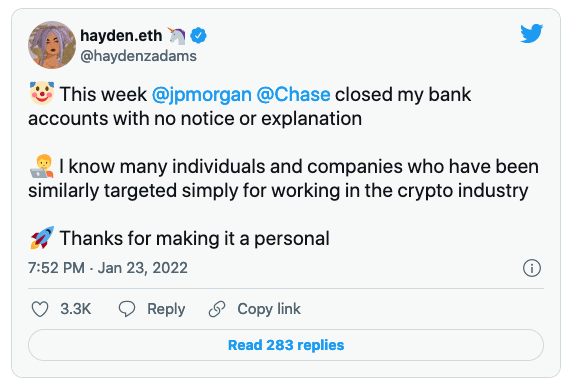571x388 pixels.
Task: Click the Twitter bird logo
Action: coord(531,34)
